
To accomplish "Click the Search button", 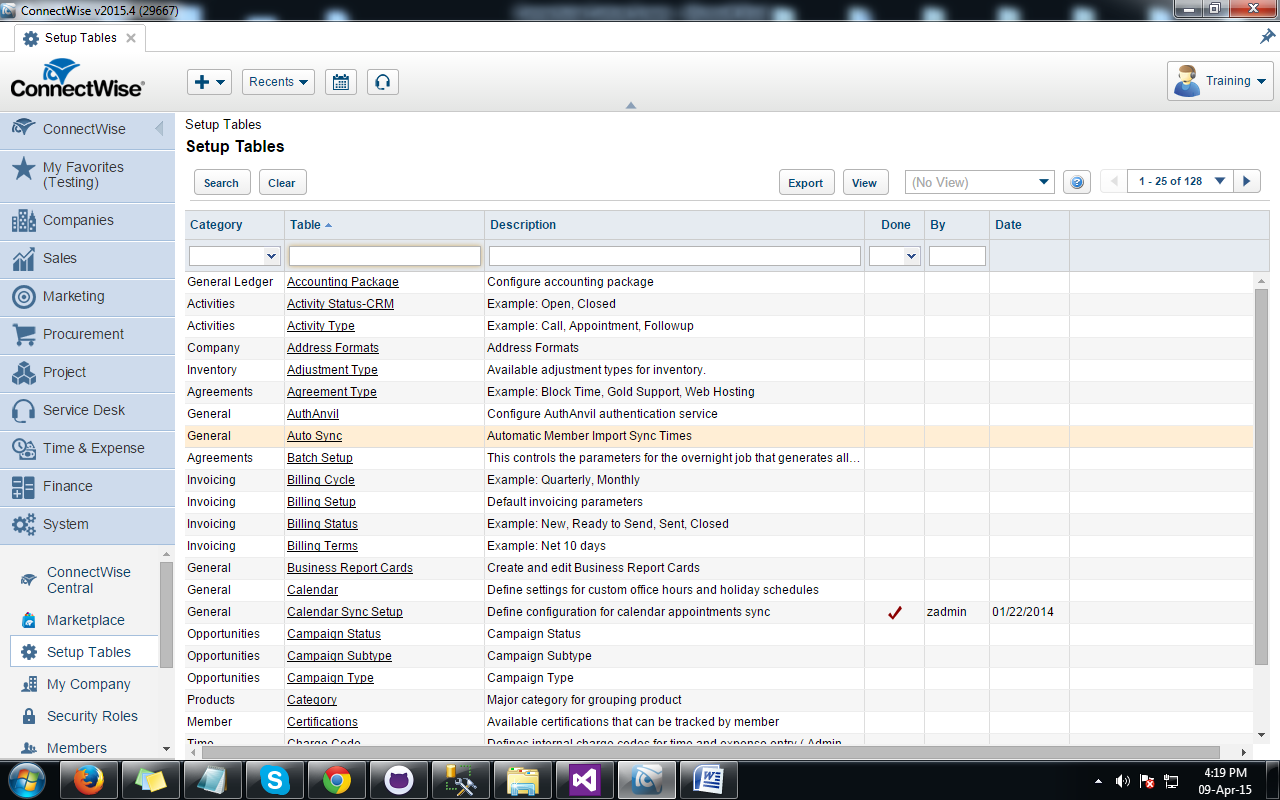I will tap(222, 182).
